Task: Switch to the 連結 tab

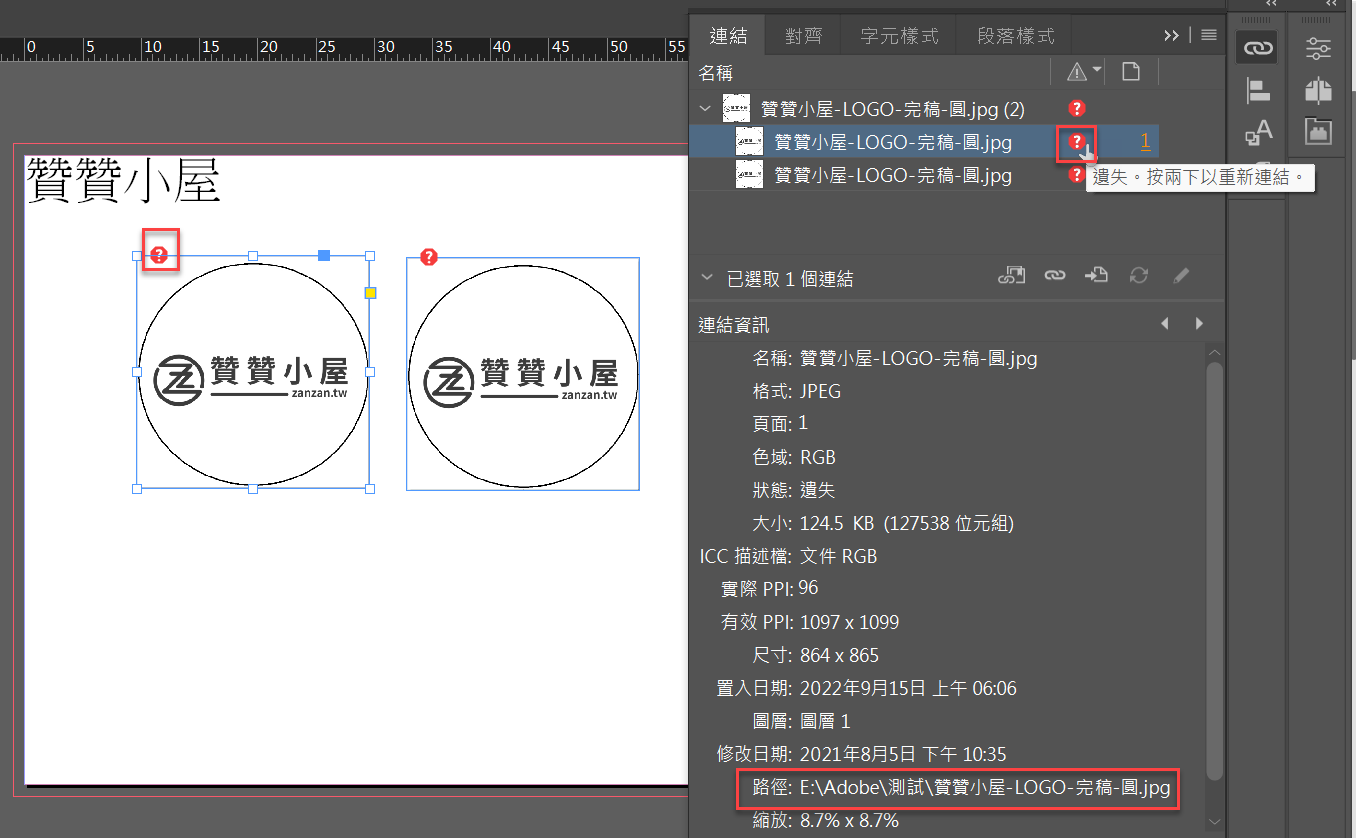Action: click(x=728, y=36)
